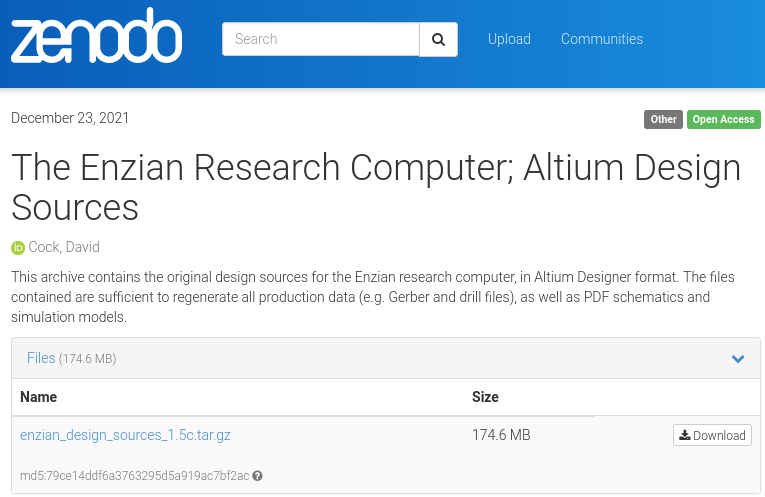Viewport: 765px width, 497px height.
Task: Open the Communities page
Action: [602, 39]
